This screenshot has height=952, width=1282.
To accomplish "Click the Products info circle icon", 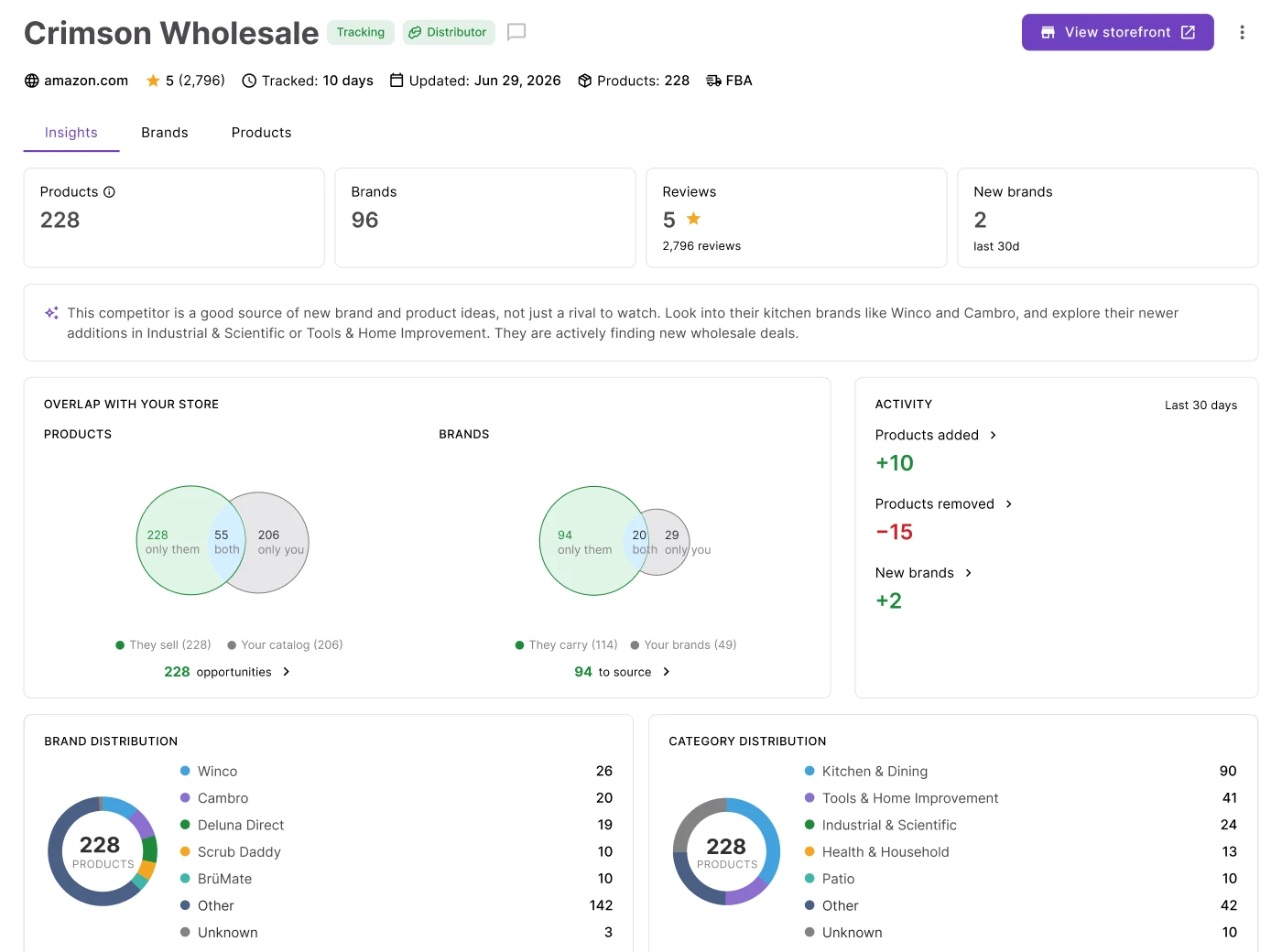I will click(109, 192).
